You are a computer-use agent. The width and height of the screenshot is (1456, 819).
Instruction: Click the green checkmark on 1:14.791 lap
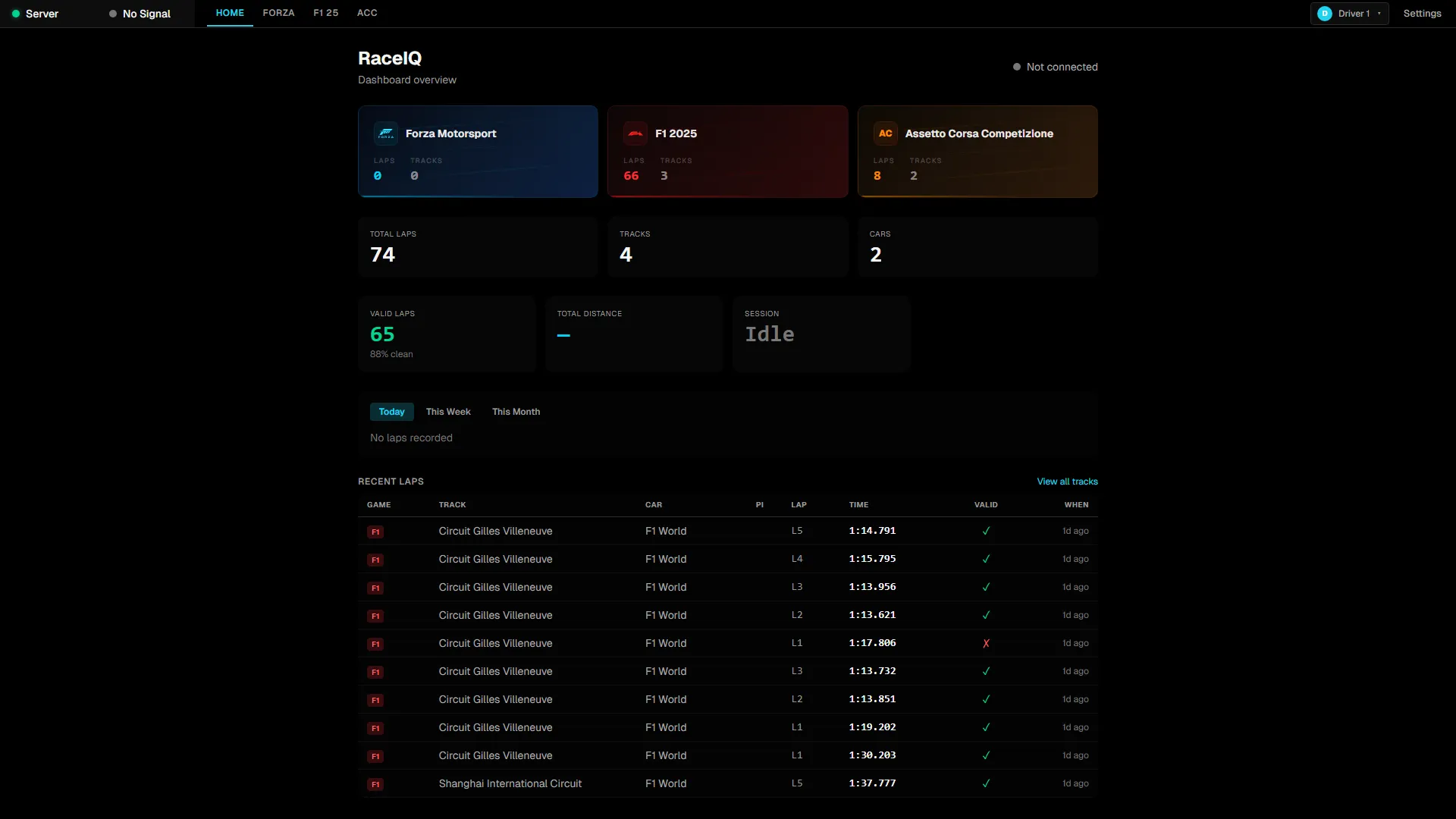click(x=986, y=531)
